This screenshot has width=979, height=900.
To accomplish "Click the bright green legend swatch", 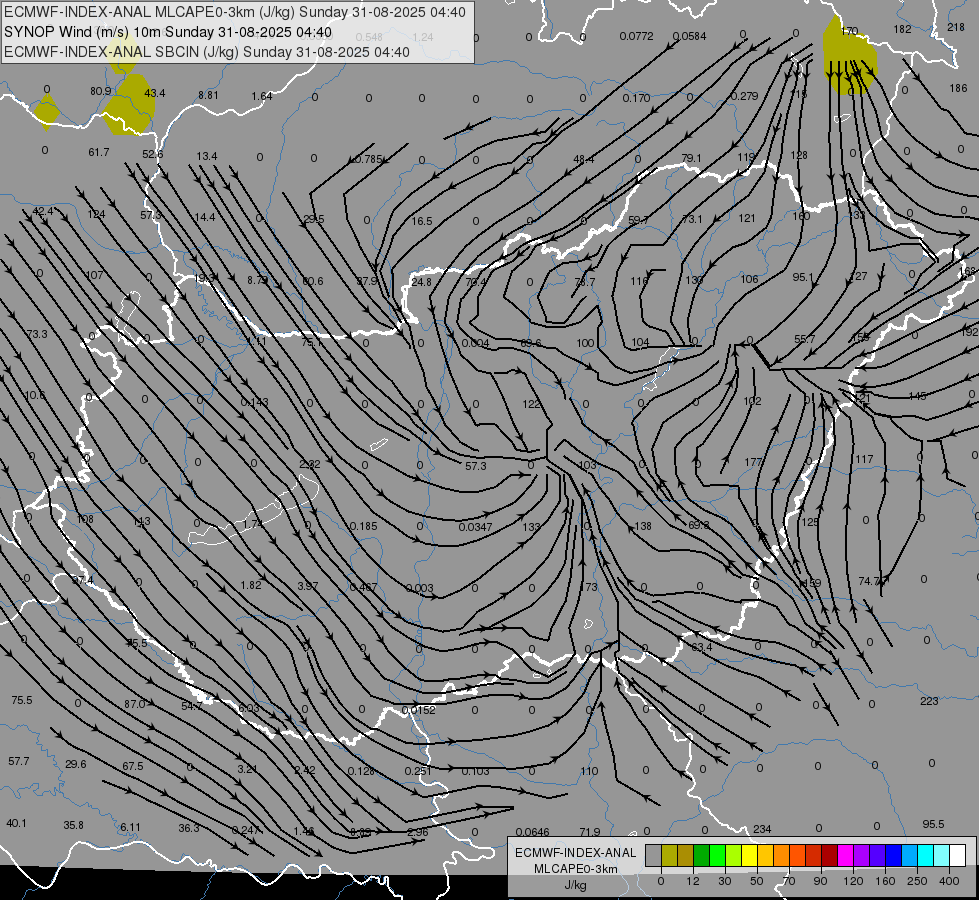I will (718, 855).
